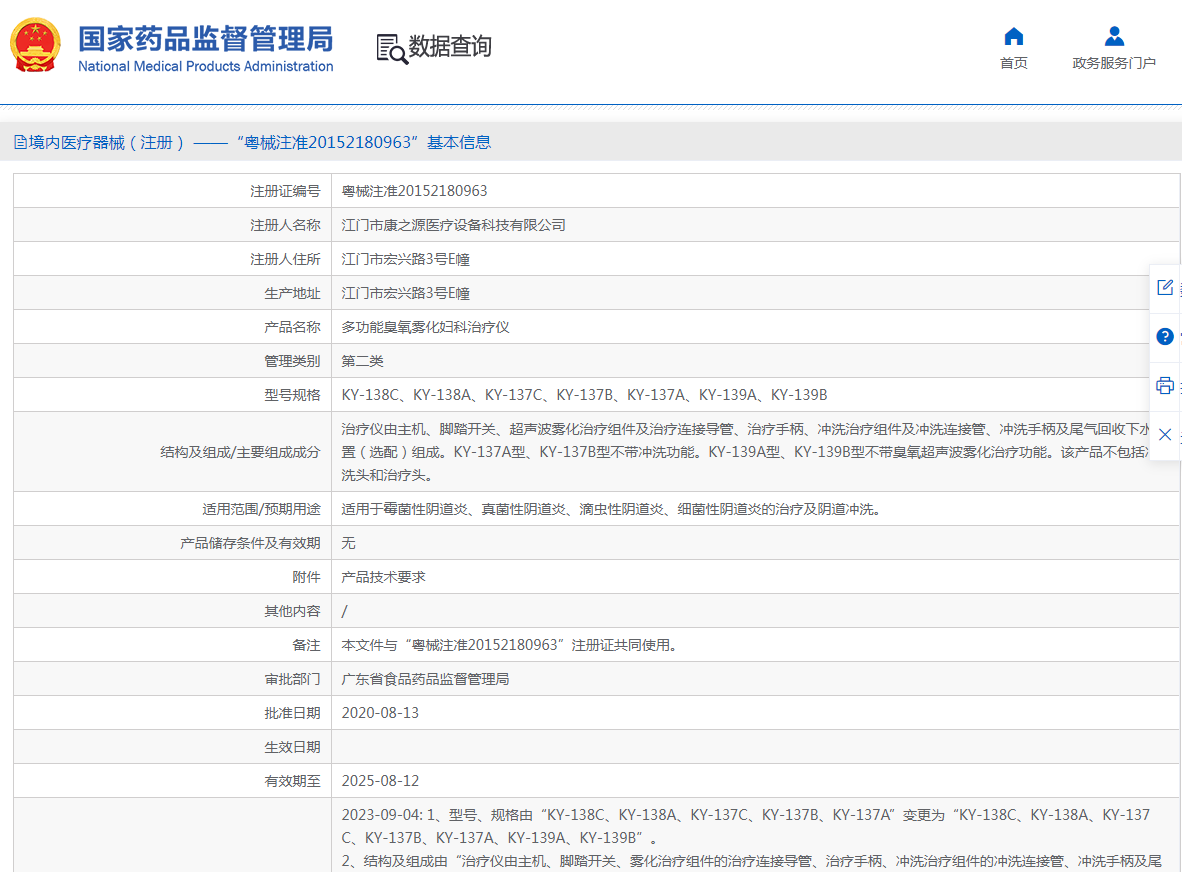
Task: Click National Medical Products Administration English subtitle
Action: click(206, 66)
